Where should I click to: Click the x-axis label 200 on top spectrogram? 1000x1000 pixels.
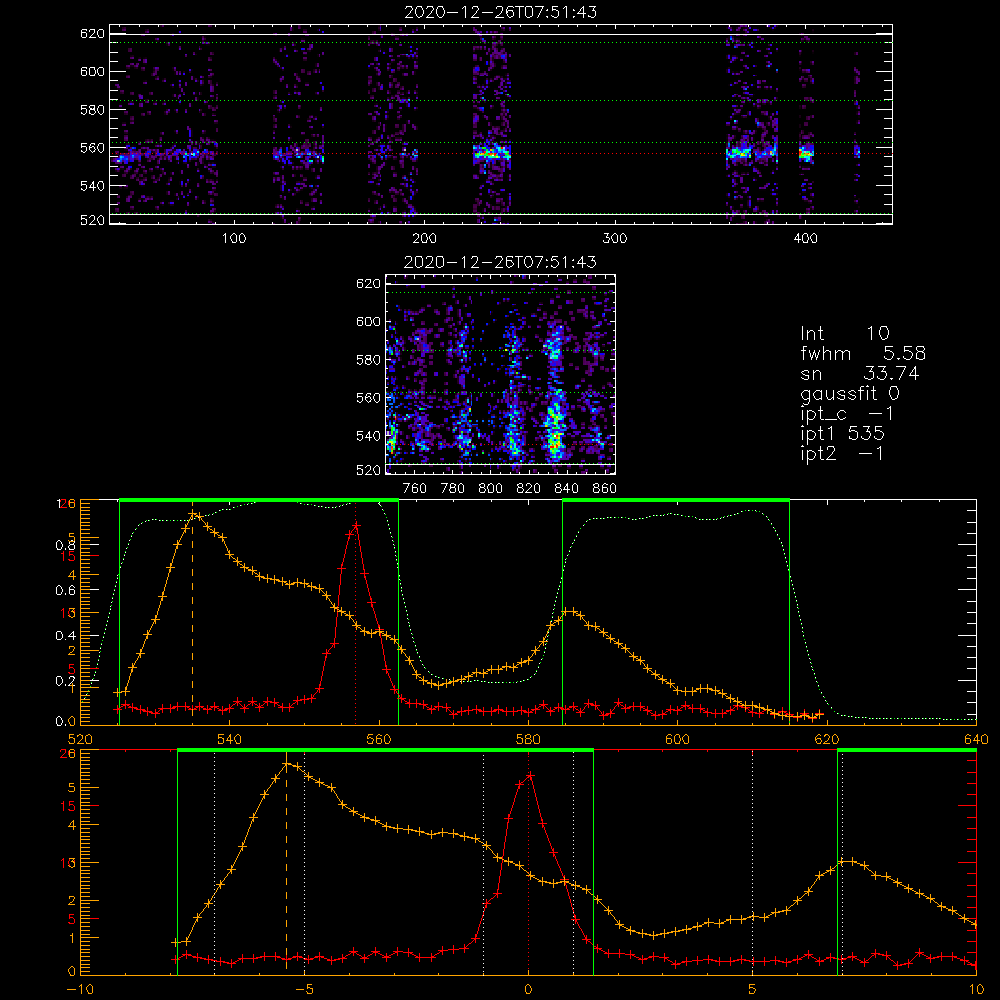pyautogui.click(x=424, y=239)
